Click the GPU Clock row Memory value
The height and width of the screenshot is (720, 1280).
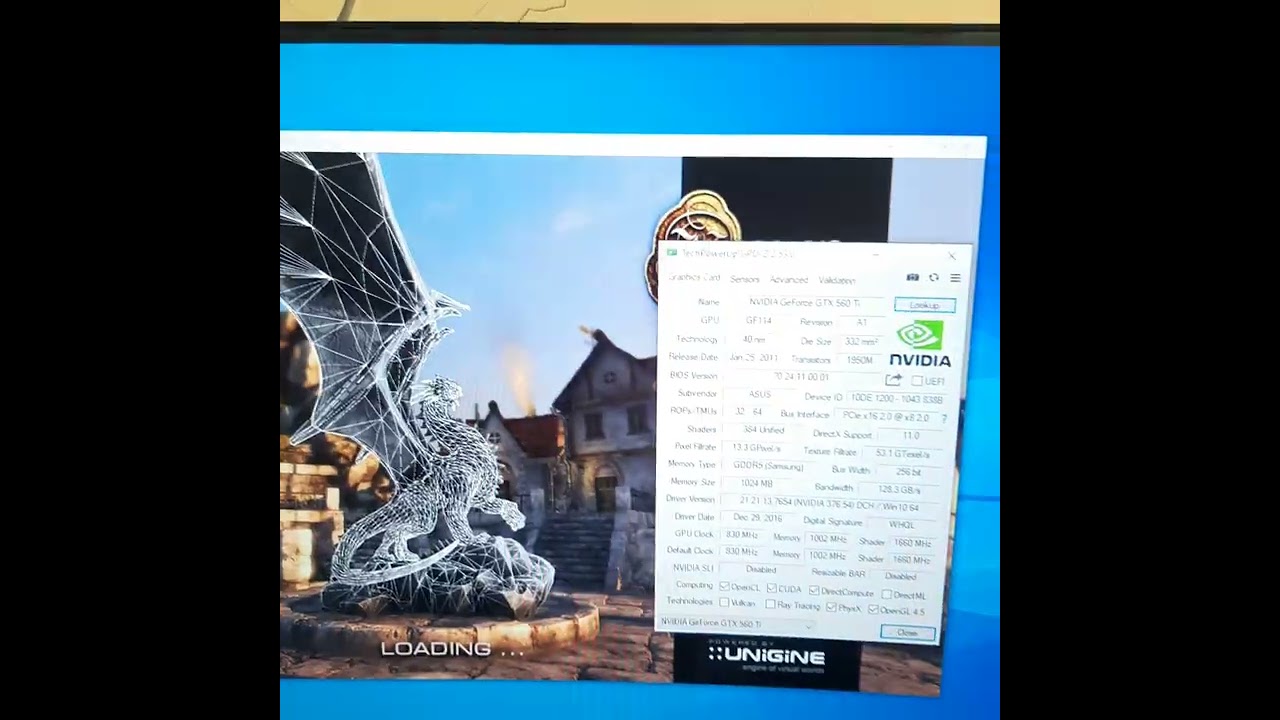tap(827, 539)
